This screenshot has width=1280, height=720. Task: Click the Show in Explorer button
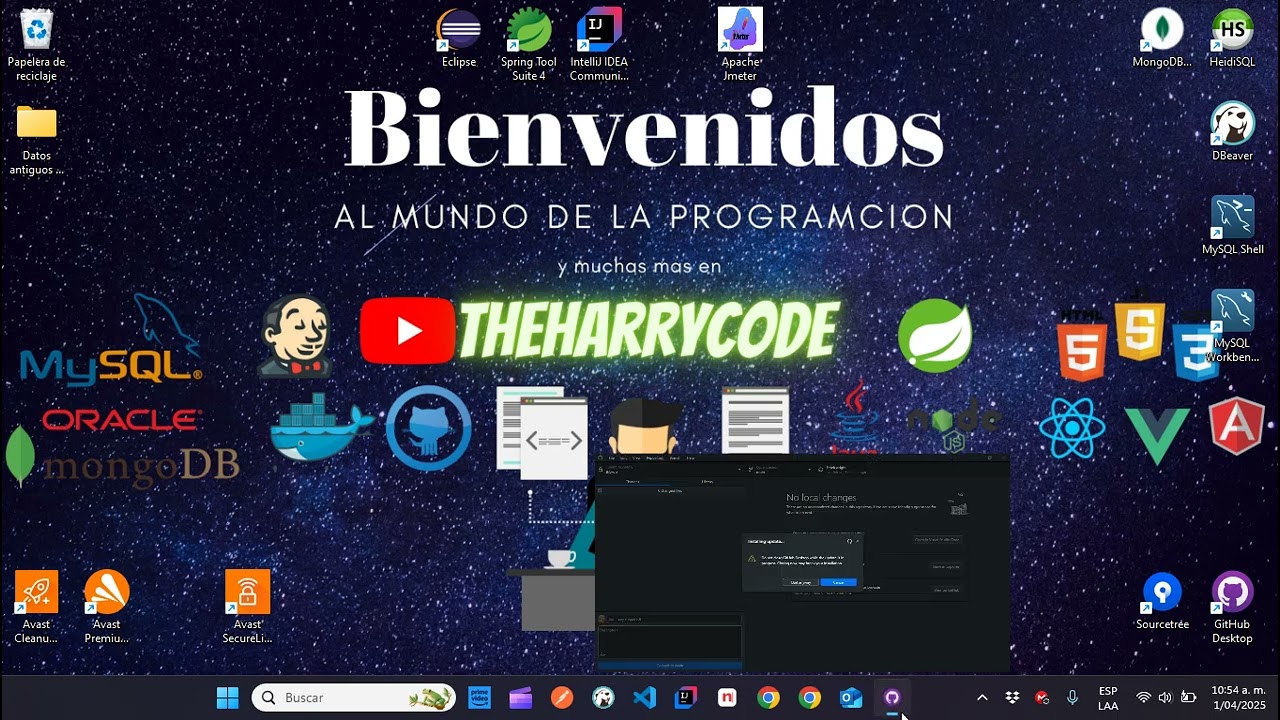click(x=946, y=567)
